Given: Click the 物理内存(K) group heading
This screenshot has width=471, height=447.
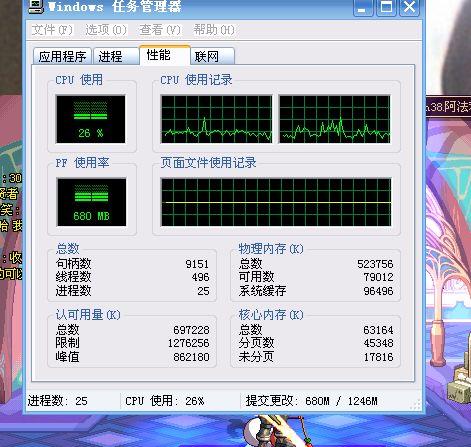Looking at the screenshot, I should pyautogui.click(x=271, y=249).
